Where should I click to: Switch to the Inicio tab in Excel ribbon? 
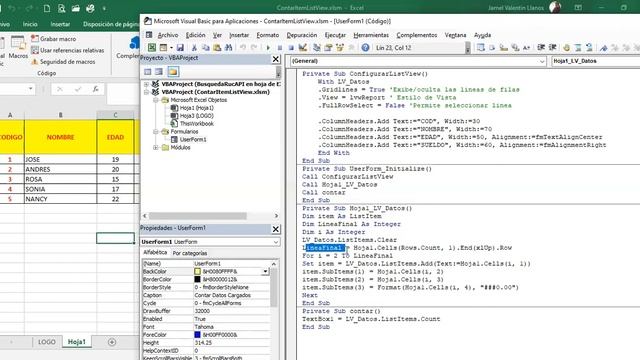(x=30, y=24)
